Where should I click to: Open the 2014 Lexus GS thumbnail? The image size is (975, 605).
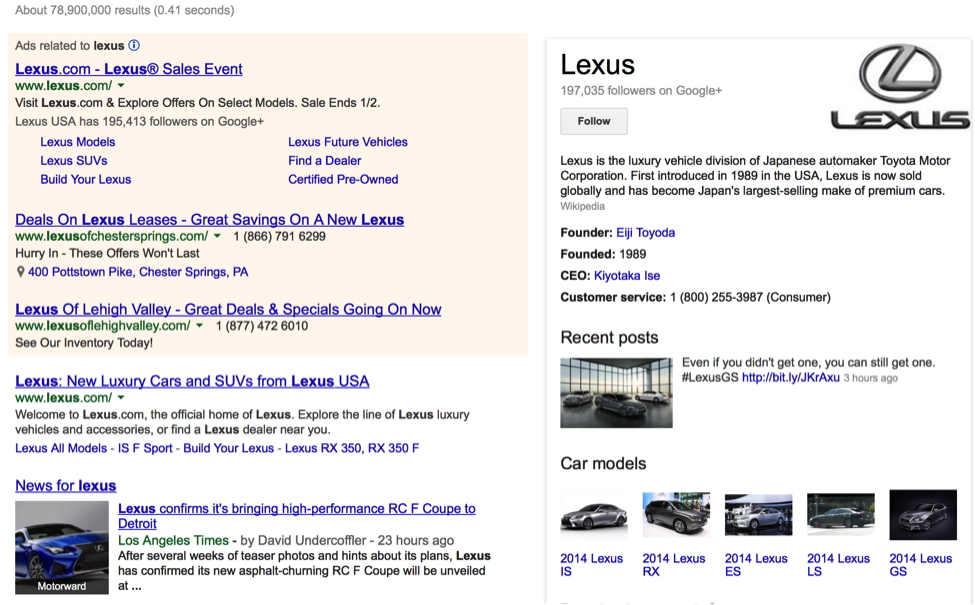pos(922,516)
